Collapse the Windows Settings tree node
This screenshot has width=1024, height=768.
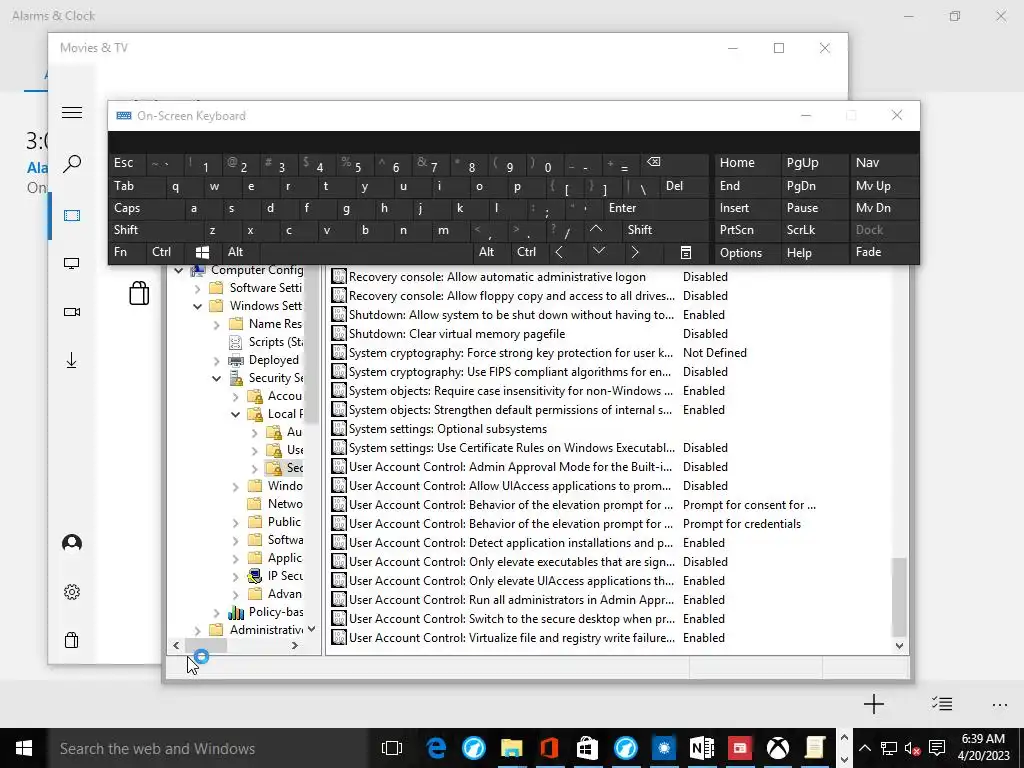pos(197,306)
